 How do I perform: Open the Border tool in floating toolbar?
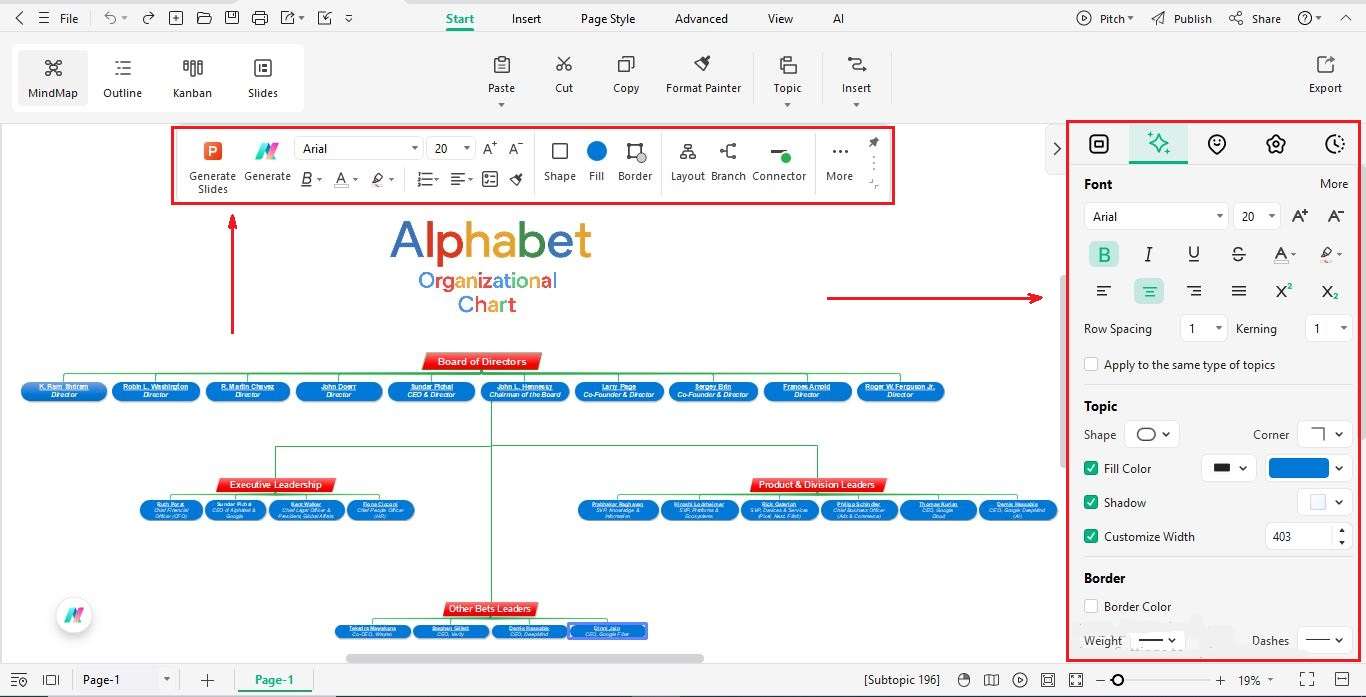click(x=635, y=161)
